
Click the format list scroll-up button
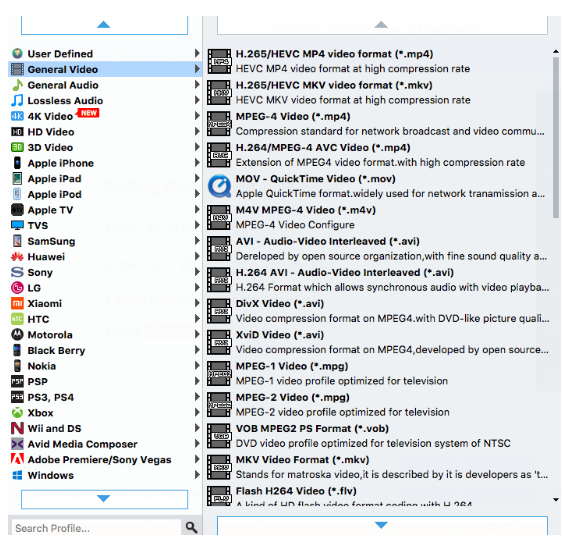click(x=382, y=25)
